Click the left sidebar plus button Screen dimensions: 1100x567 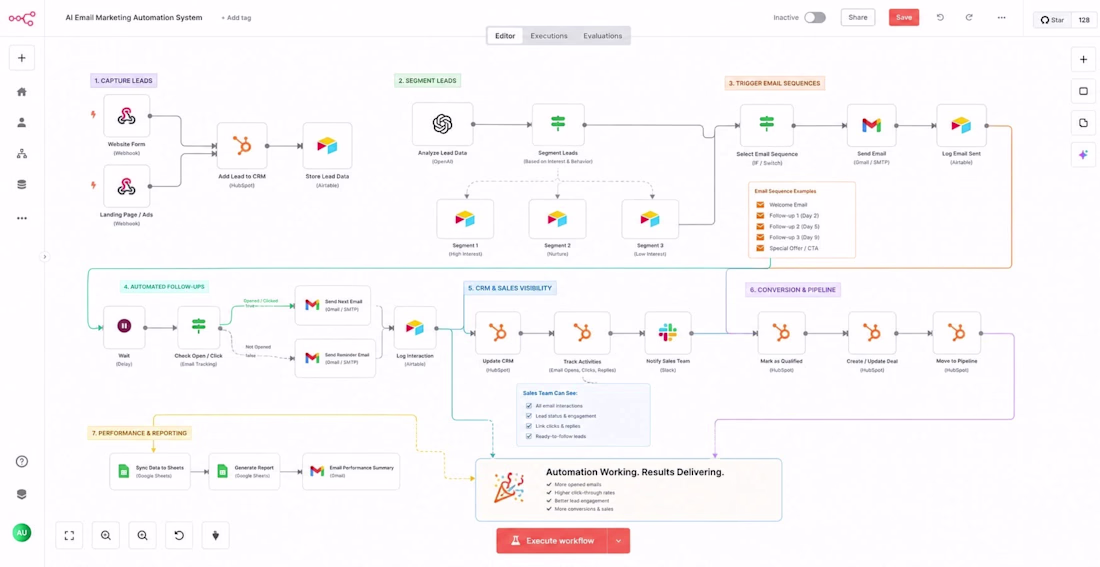22,58
